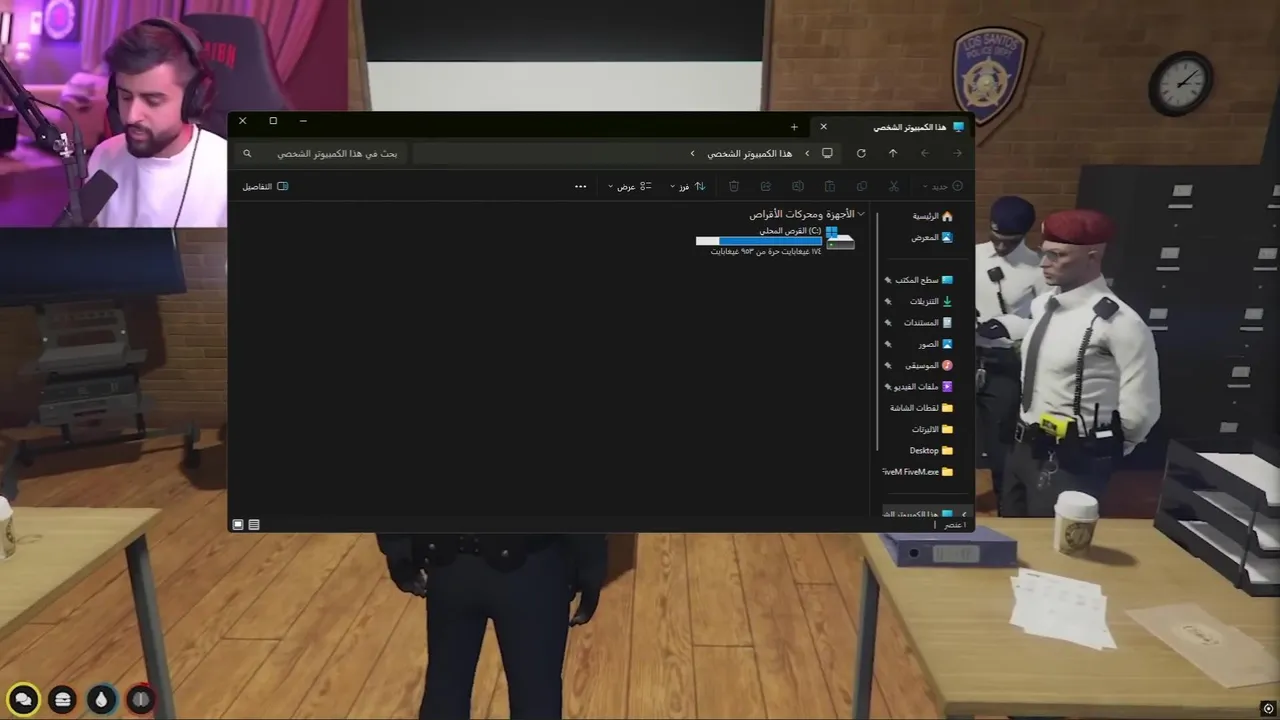Add a new tab with plus button
This screenshot has height=720, width=1280.
(x=794, y=127)
